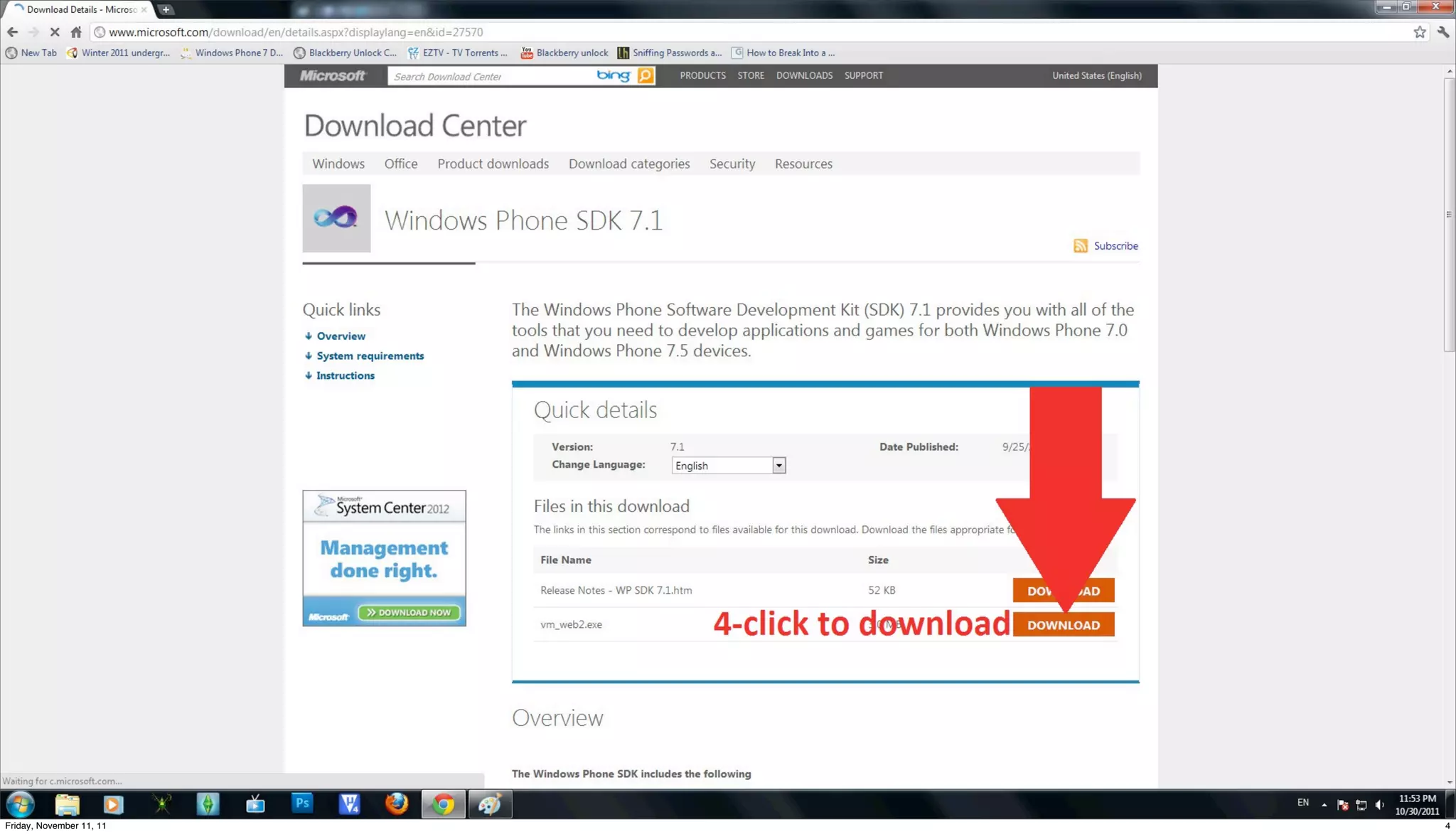
Task: Download the vm_web2.exe file
Action: (x=1063, y=625)
